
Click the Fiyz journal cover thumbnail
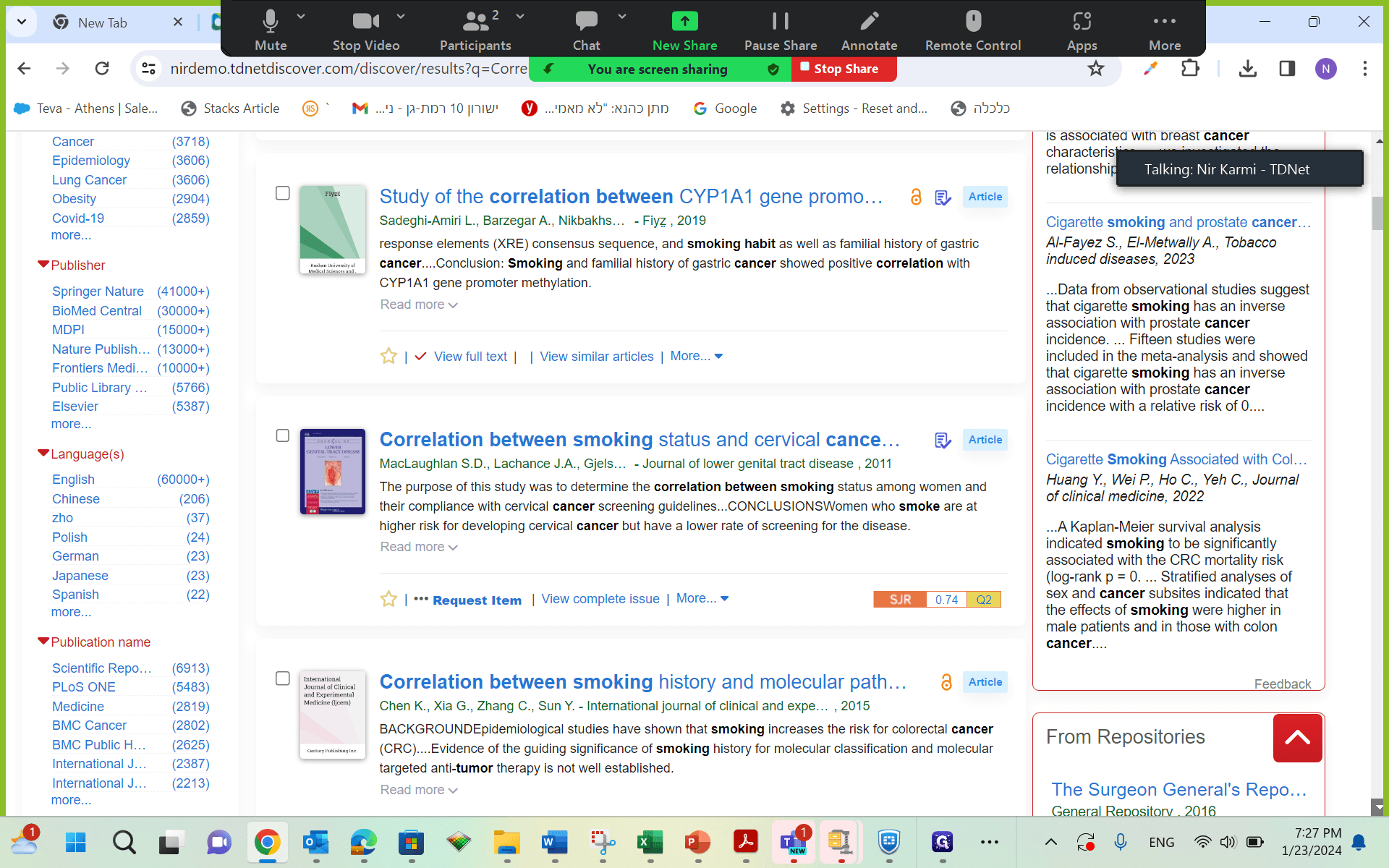coord(332,229)
